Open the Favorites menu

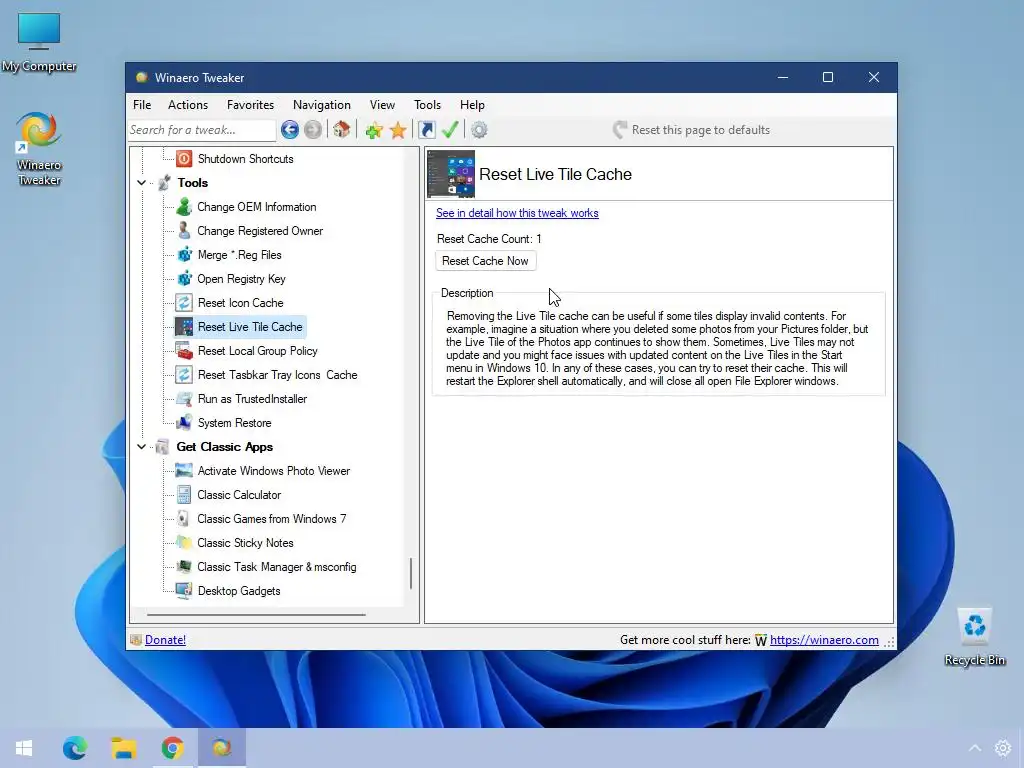tap(250, 105)
